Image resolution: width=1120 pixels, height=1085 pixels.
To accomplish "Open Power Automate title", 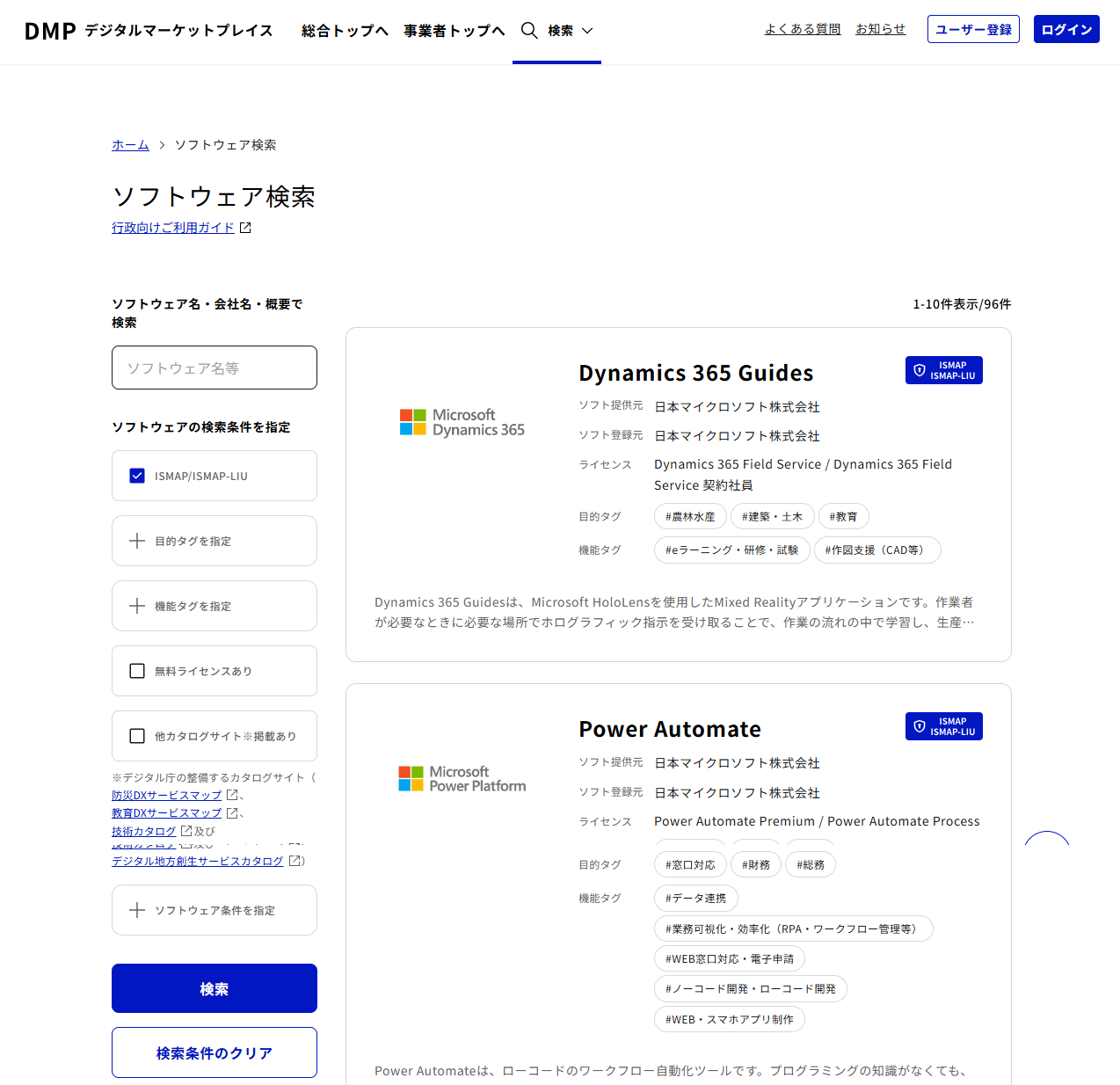I will pos(670,729).
